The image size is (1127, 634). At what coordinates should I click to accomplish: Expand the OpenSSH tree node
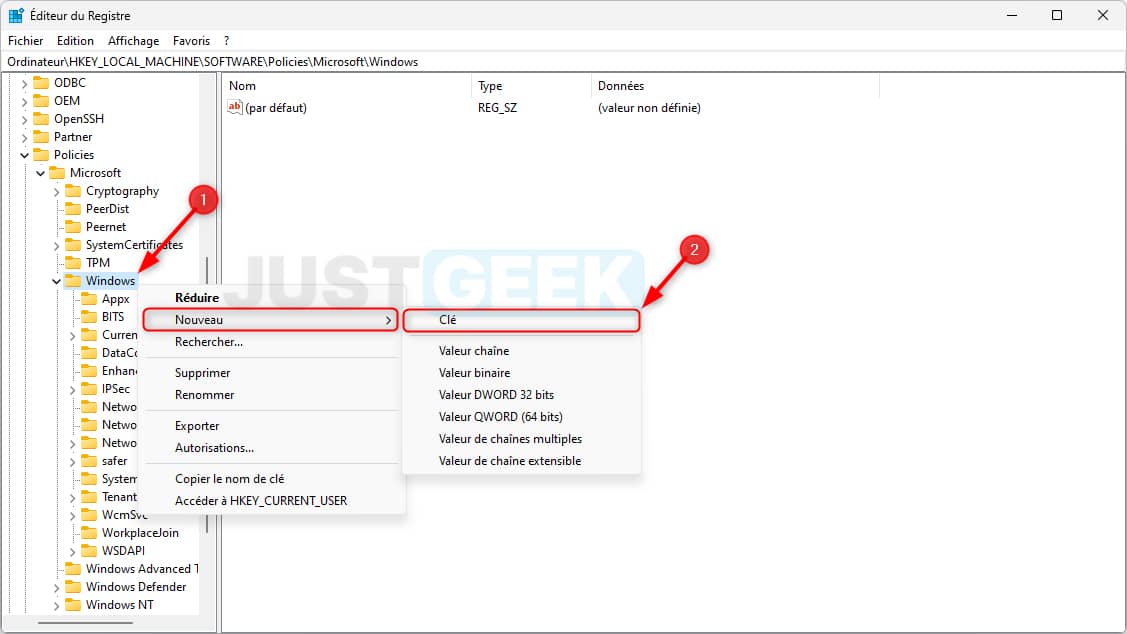coord(24,119)
